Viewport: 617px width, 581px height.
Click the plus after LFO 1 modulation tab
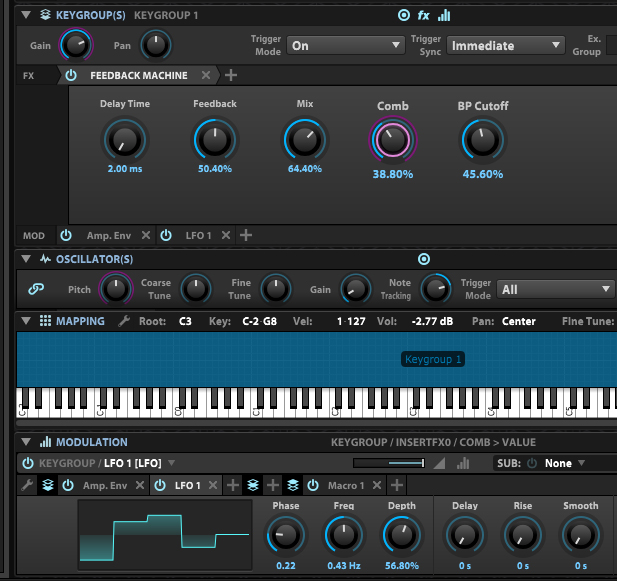click(x=233, y=485)
